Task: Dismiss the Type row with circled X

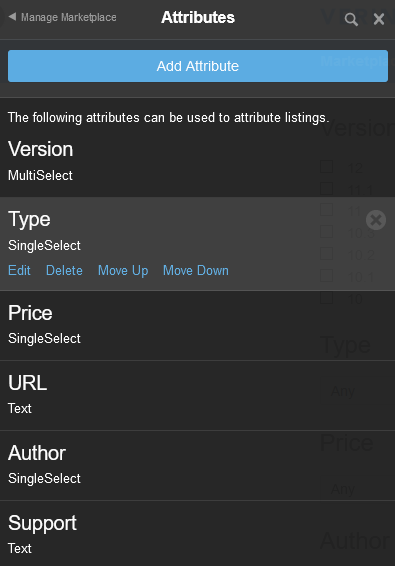Action: pyautogui.click(x=376, y=220)
